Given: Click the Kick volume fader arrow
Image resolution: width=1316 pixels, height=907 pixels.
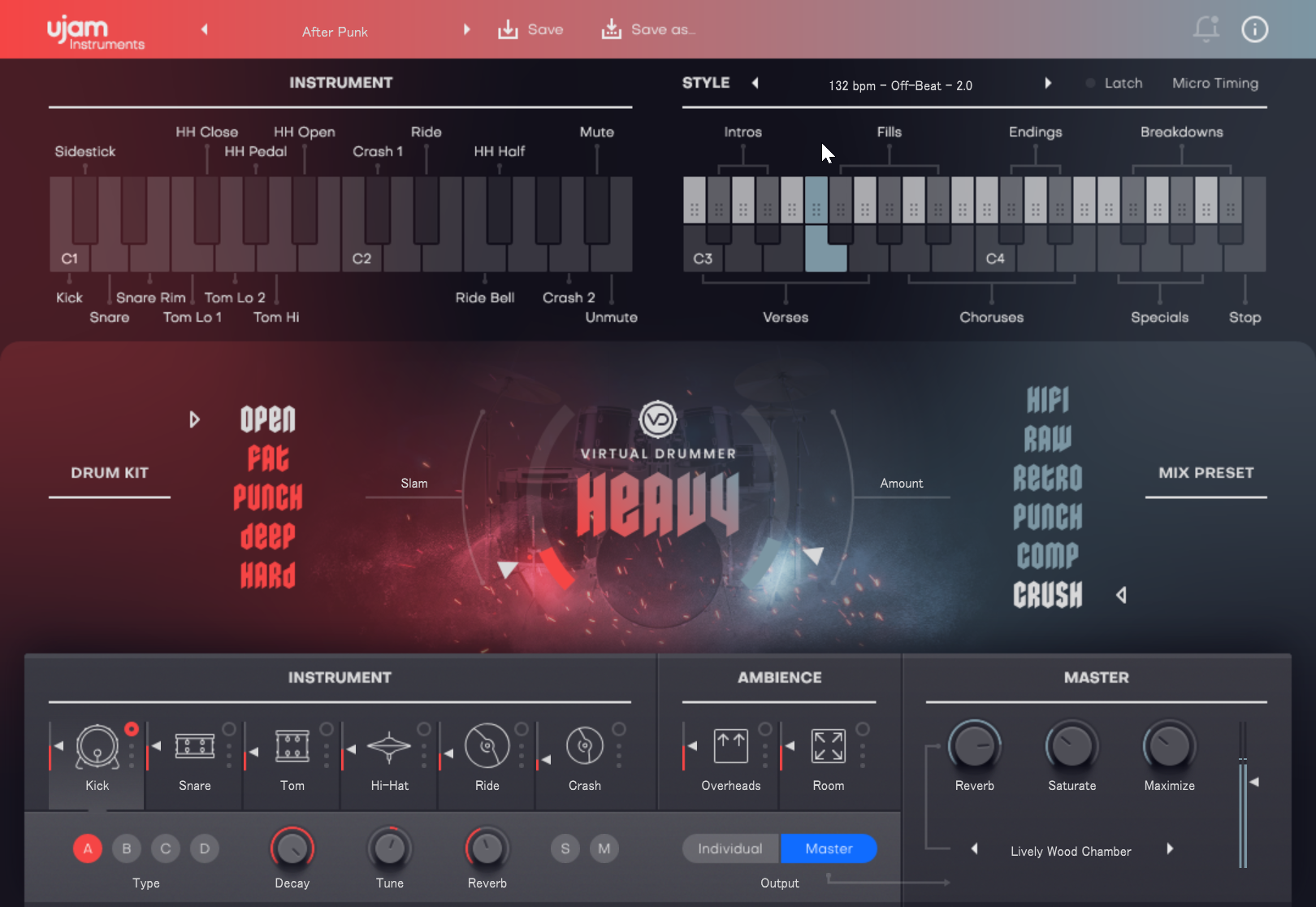Looking at the screenshot, I should [x=58, y=746].
